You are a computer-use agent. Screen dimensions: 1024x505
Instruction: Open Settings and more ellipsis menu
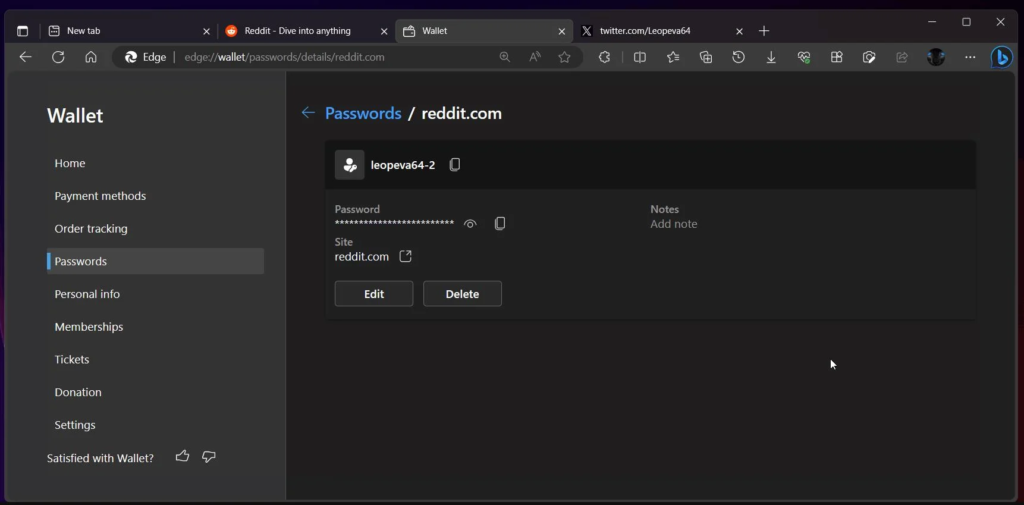pyautogui.click(x=968, y=58)
